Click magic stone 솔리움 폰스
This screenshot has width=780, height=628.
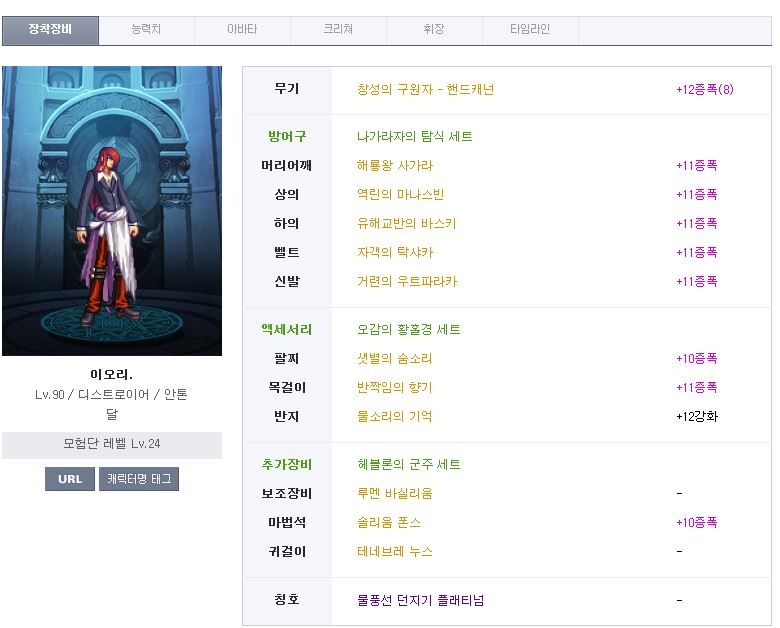tap(389, 523)
